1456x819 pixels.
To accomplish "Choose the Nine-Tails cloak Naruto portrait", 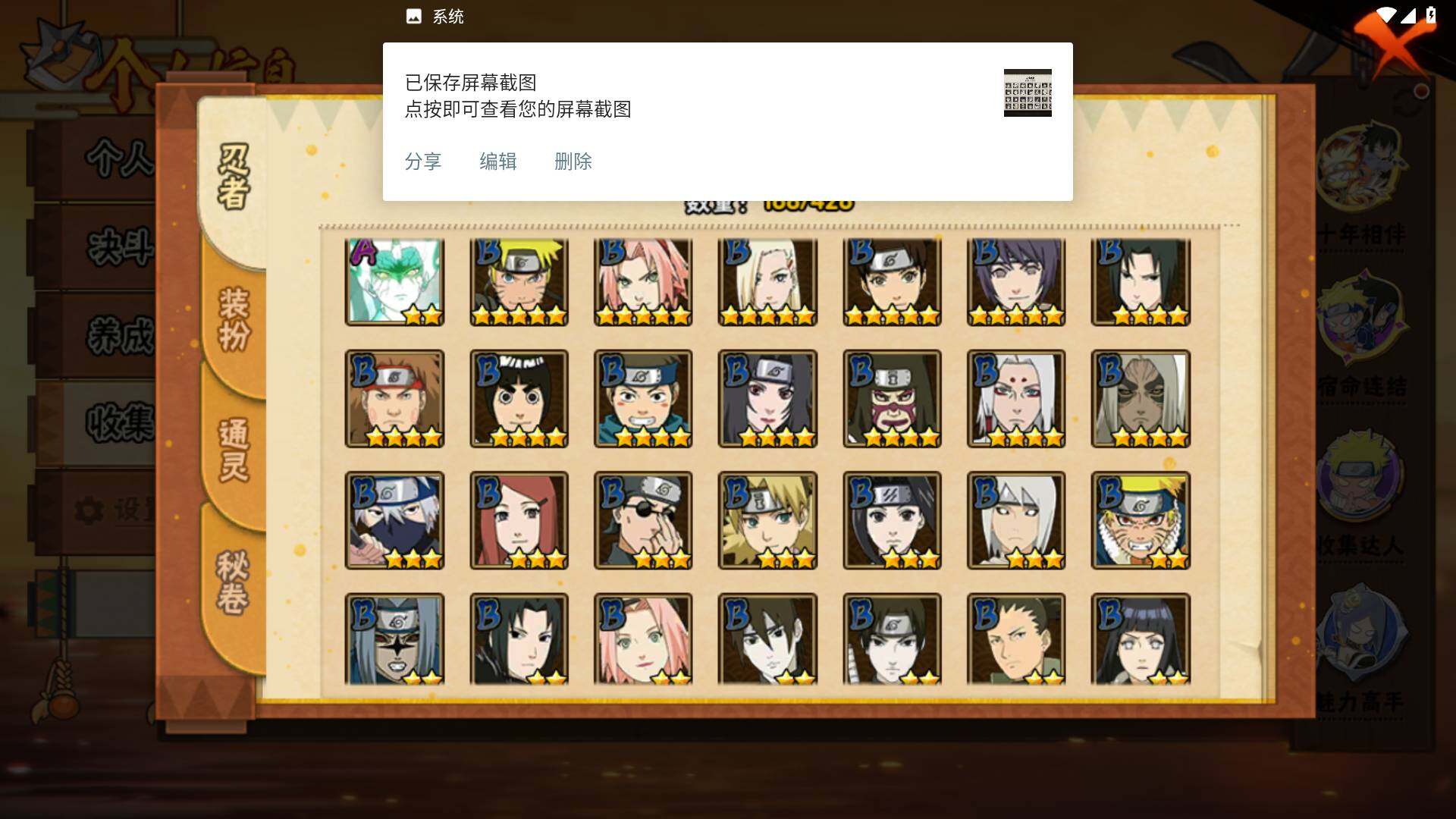I will click(x=1141, y=520).
